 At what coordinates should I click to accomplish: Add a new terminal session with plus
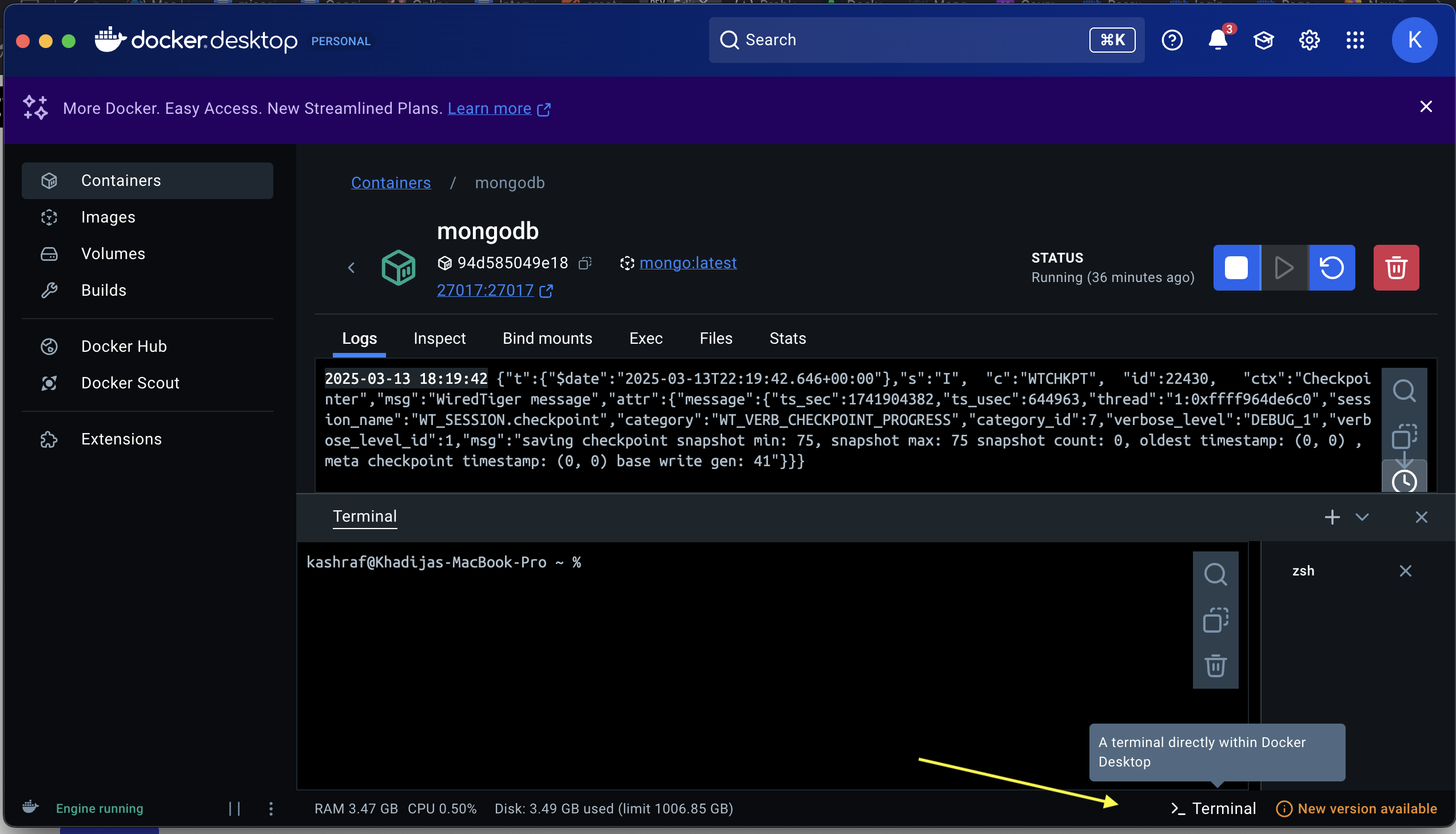point(1332,517)
